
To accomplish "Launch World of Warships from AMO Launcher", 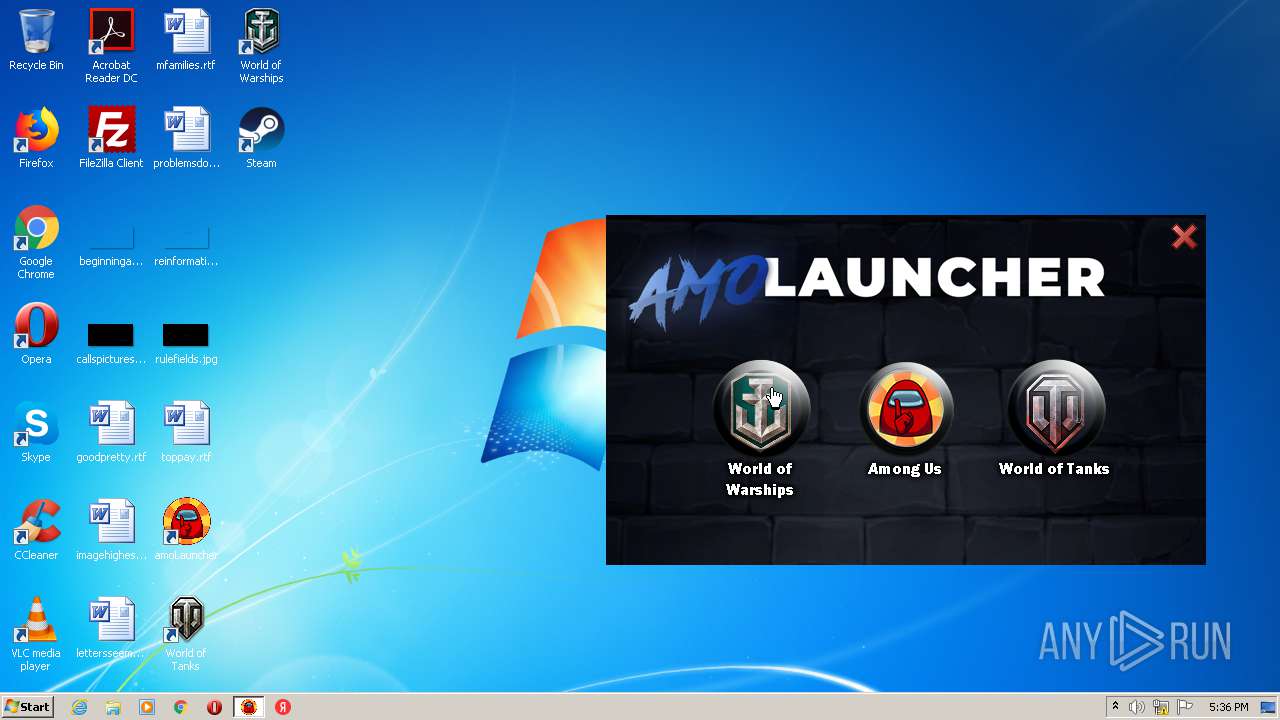I will [x=760, y=408].
